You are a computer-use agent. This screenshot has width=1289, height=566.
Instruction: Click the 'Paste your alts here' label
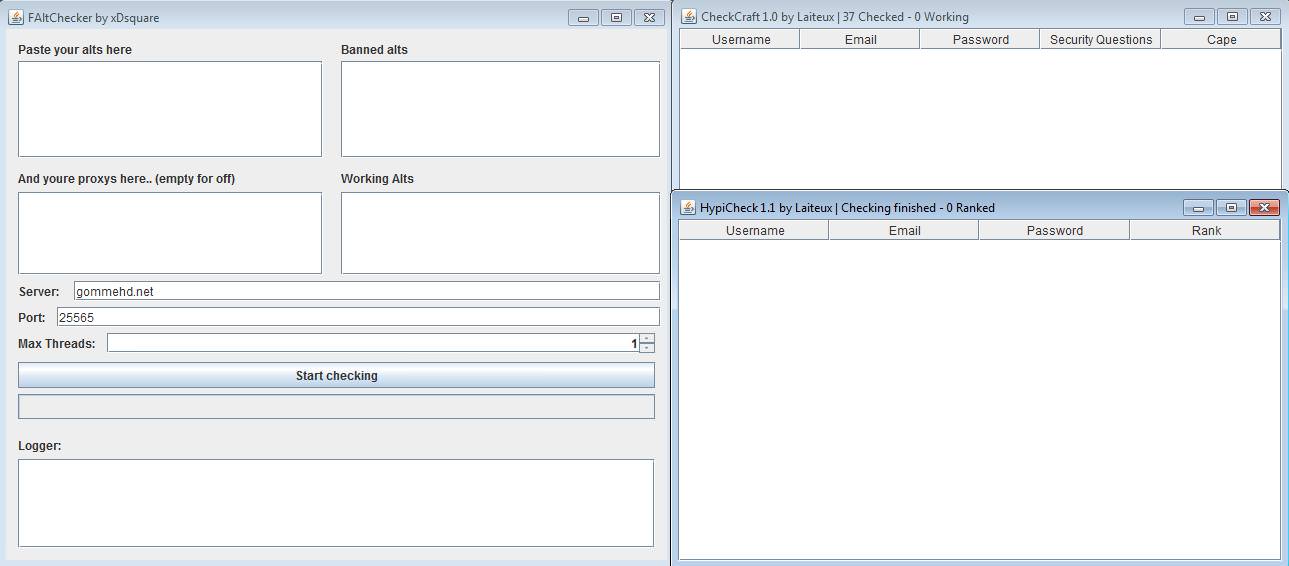(75, 49)
